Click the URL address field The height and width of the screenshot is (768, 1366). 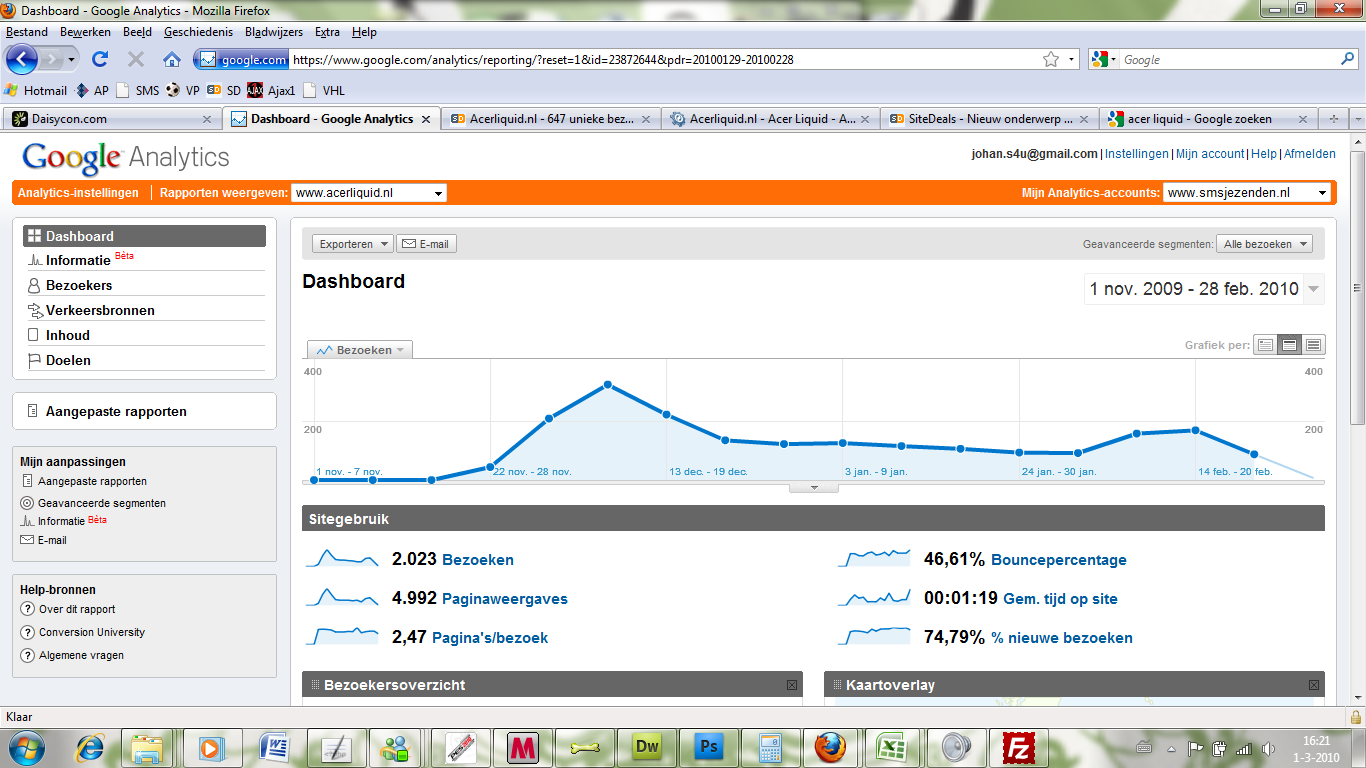click(663, 59)
